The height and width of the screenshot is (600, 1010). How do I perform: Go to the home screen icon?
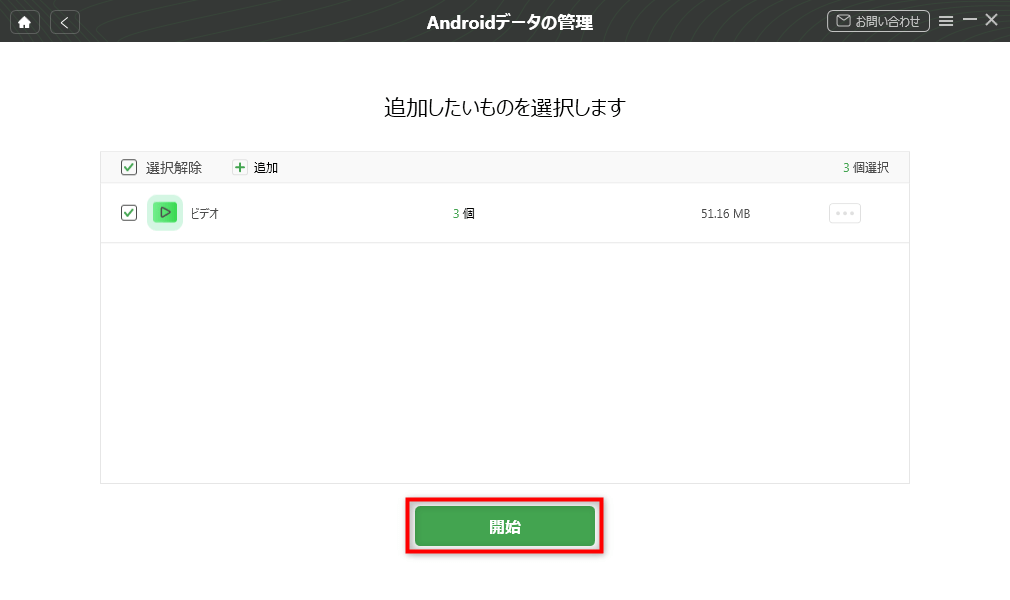click(24, 23)
